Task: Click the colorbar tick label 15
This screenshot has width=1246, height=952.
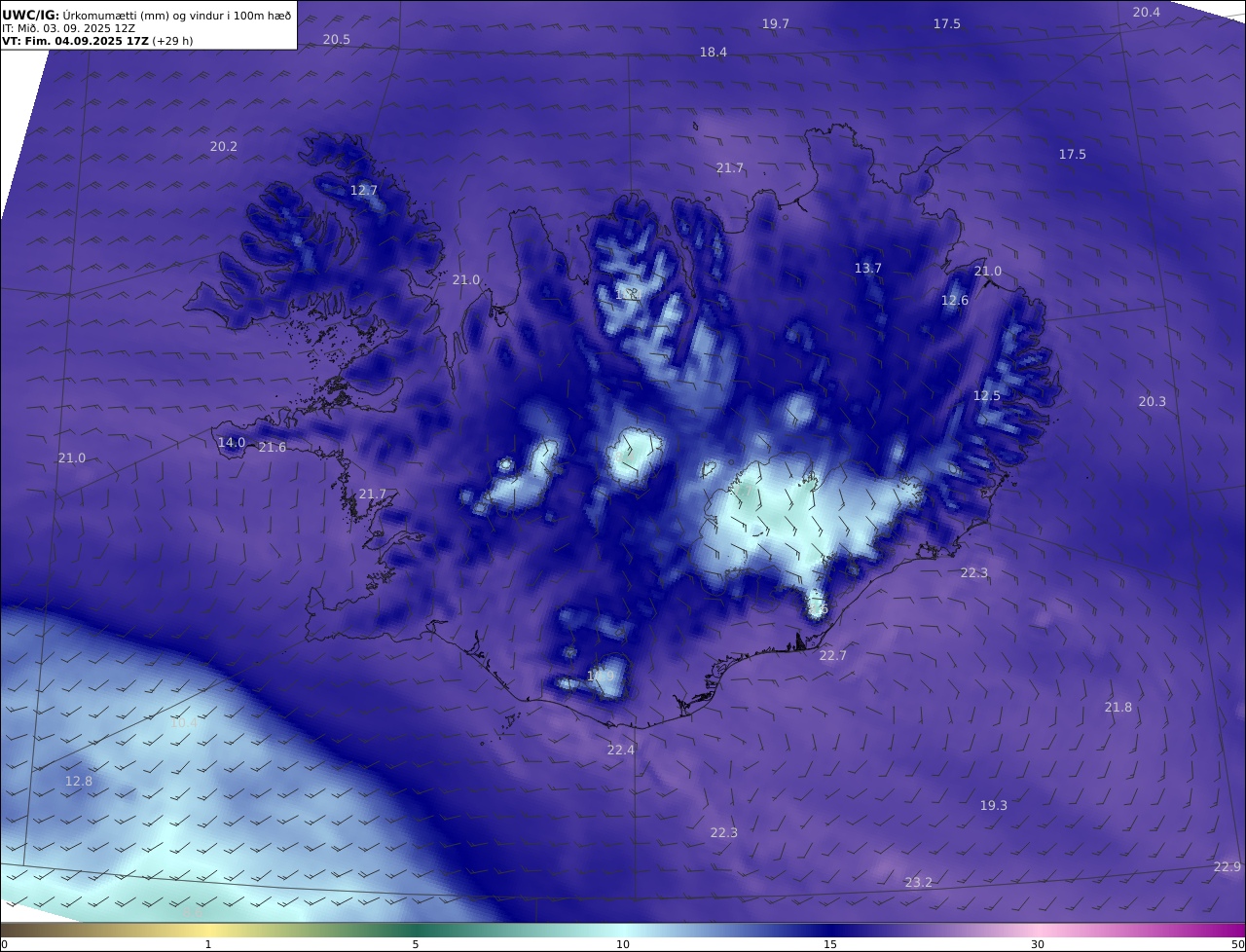Action: [x=830, y=944]
